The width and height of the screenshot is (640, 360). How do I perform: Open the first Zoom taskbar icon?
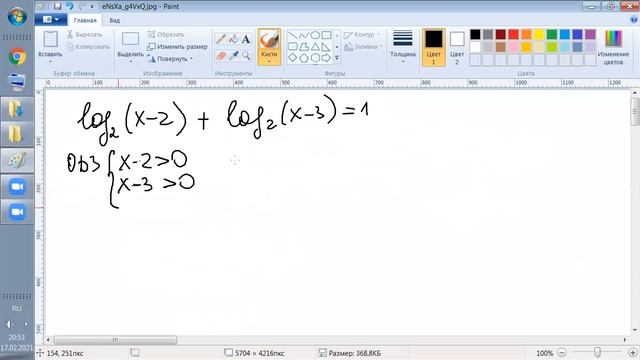tap(17, 187)
